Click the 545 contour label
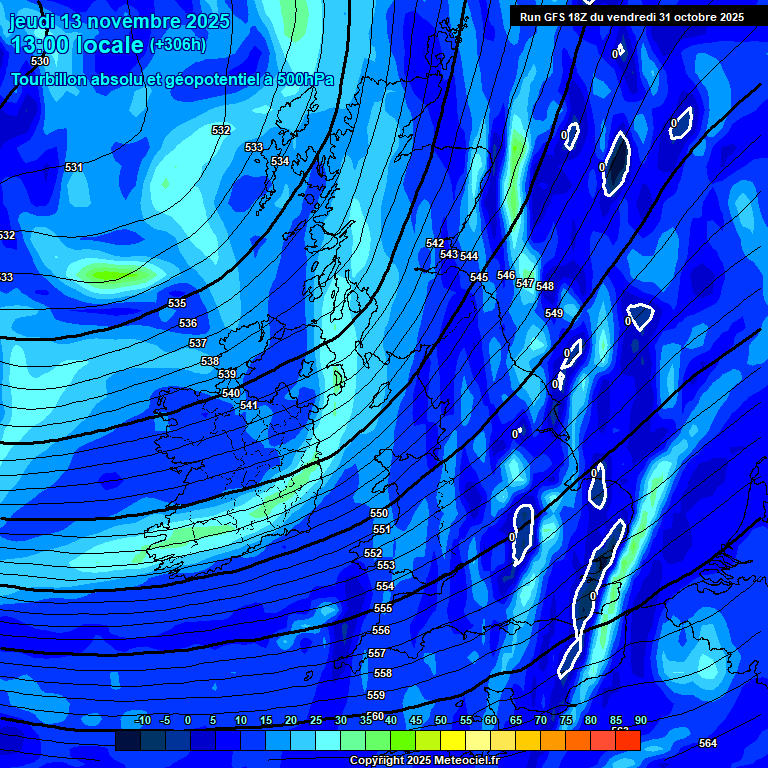 pyautogui.click(x=479, y=277)
